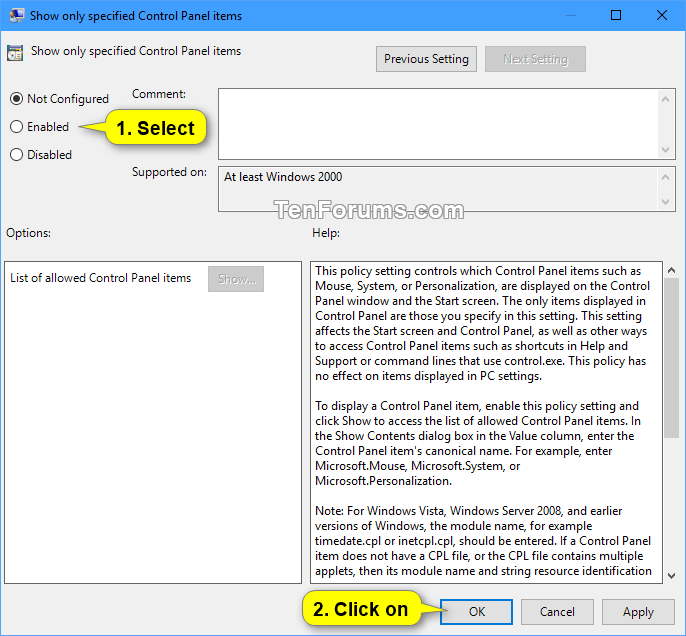
Task: Click the grayed Next Setting button
Action: tap(535, 59)
